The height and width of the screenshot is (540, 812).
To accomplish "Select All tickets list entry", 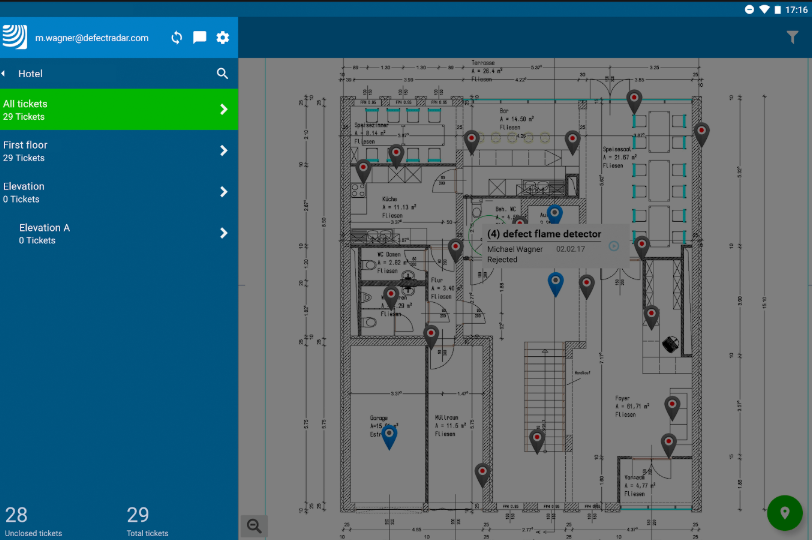I will [x=119, y=109].
